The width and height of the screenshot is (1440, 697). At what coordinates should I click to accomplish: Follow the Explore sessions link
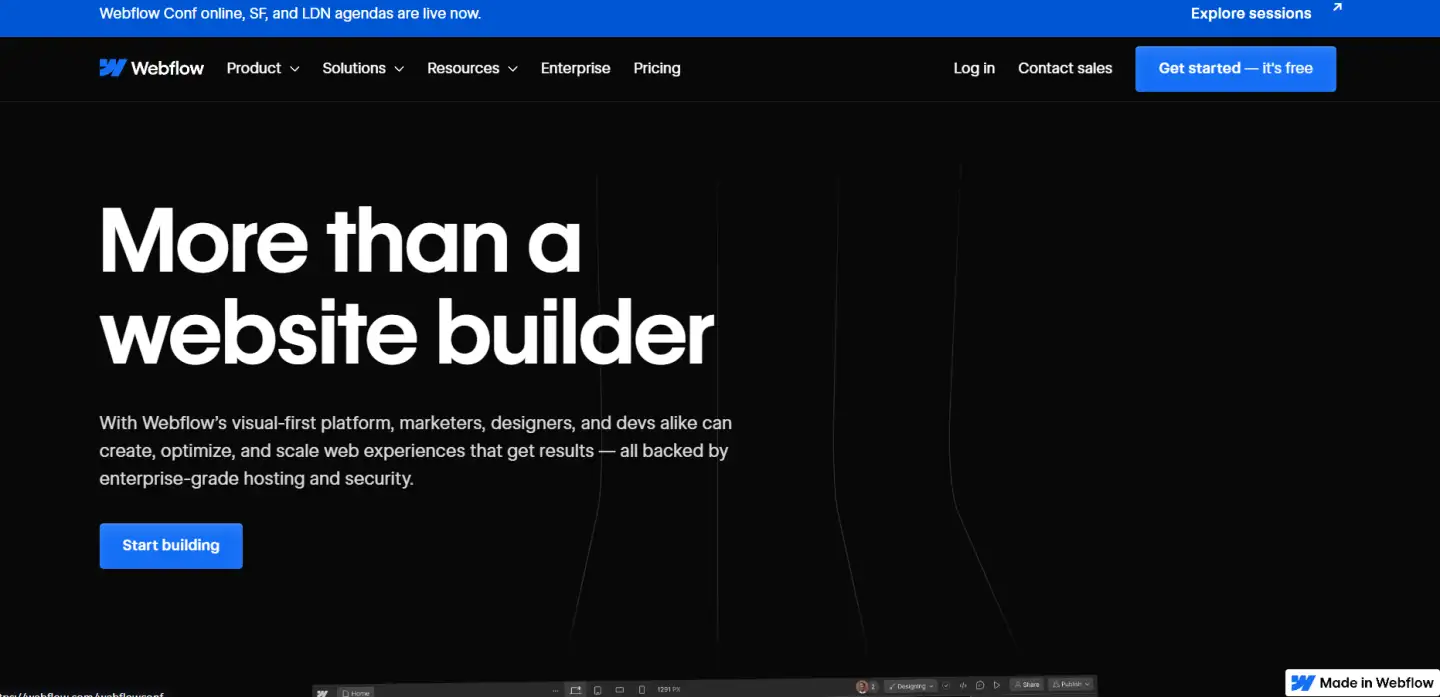1251,14
